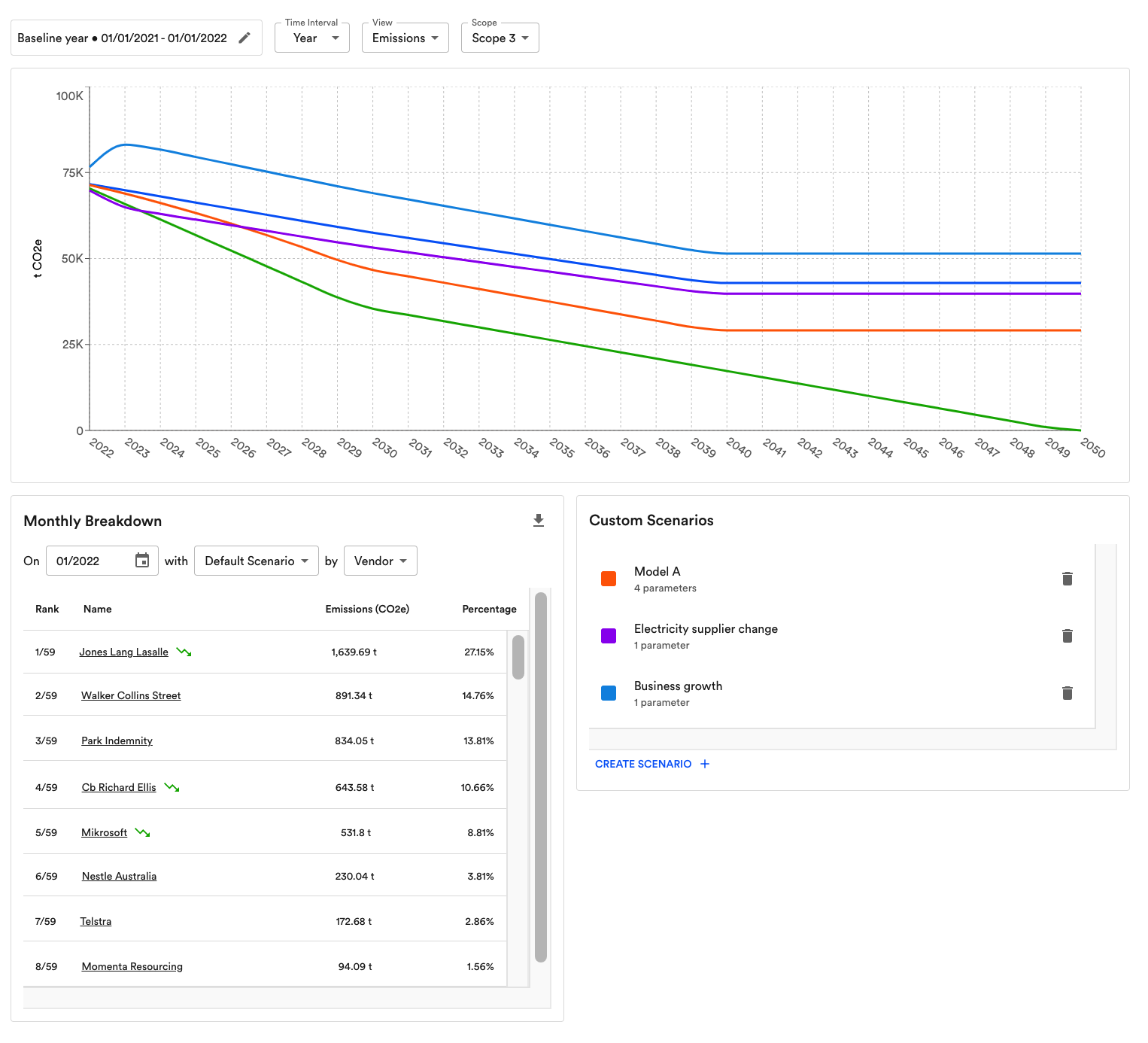The height and width of the screenshot is (1043, 1148).
Task: Click the trend icon beside Mikrosoft
Action: pyautogui.click(x=143, y=832)
